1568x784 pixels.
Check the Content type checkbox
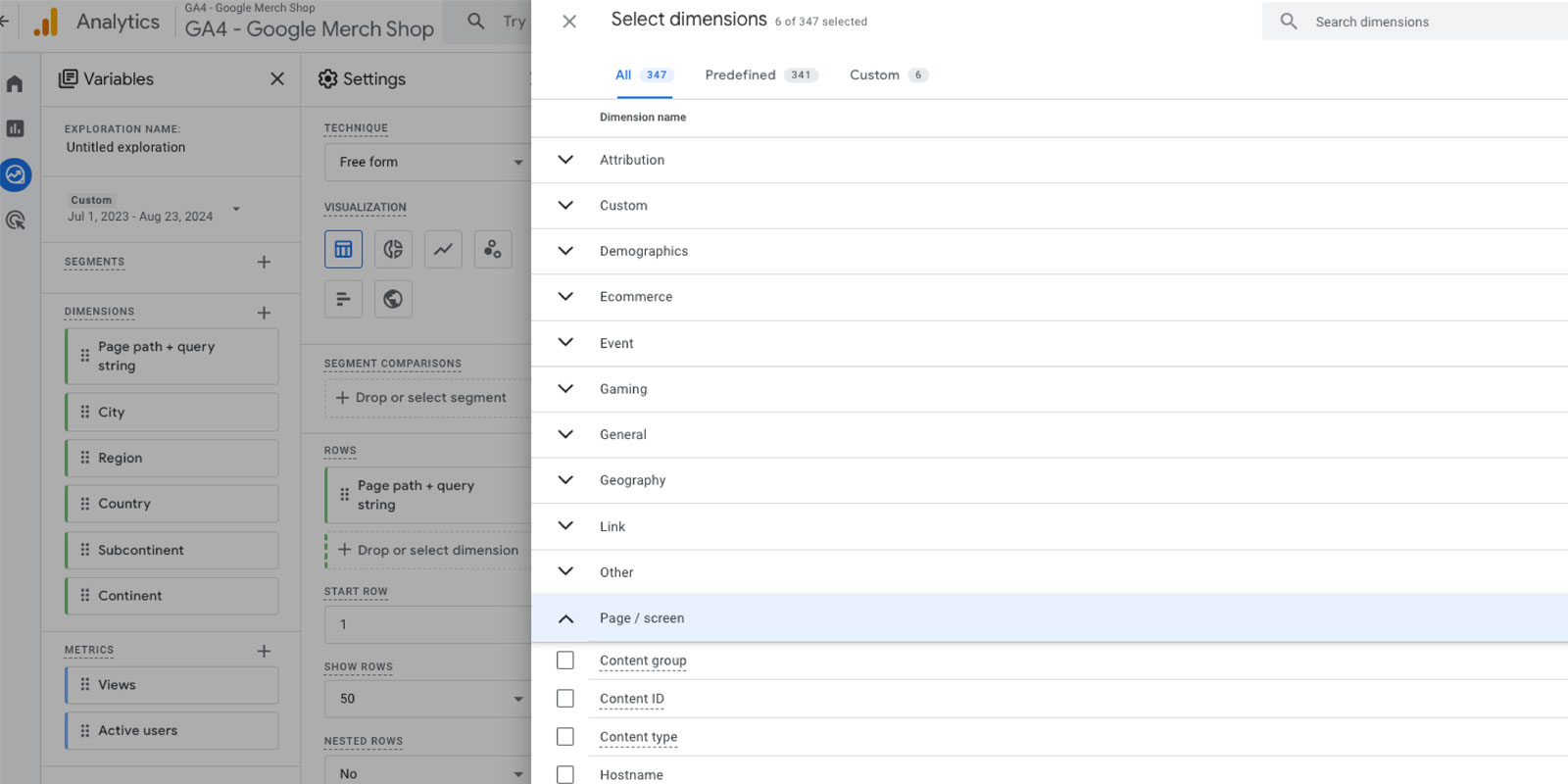565,737
